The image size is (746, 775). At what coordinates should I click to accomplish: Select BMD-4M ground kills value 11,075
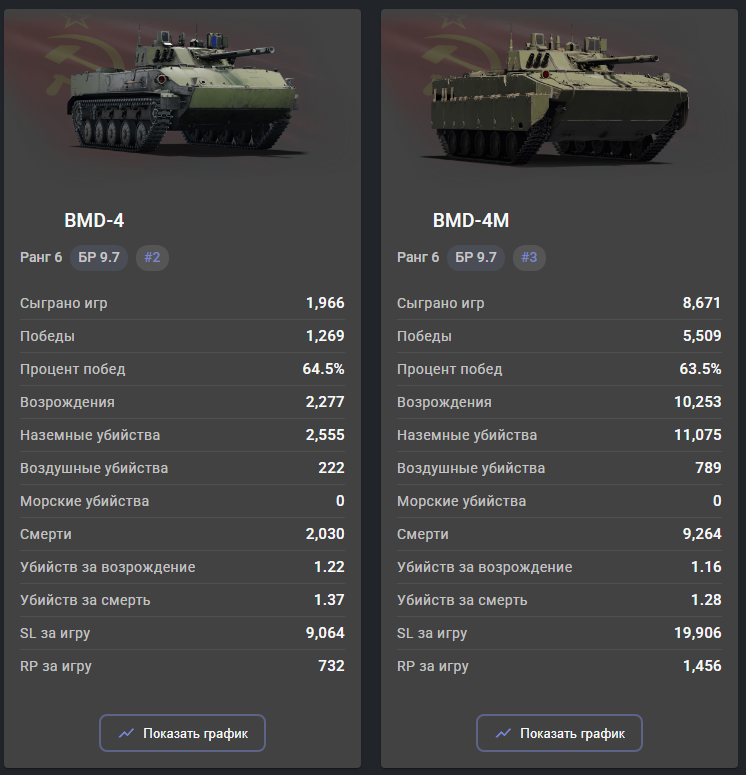698,435
